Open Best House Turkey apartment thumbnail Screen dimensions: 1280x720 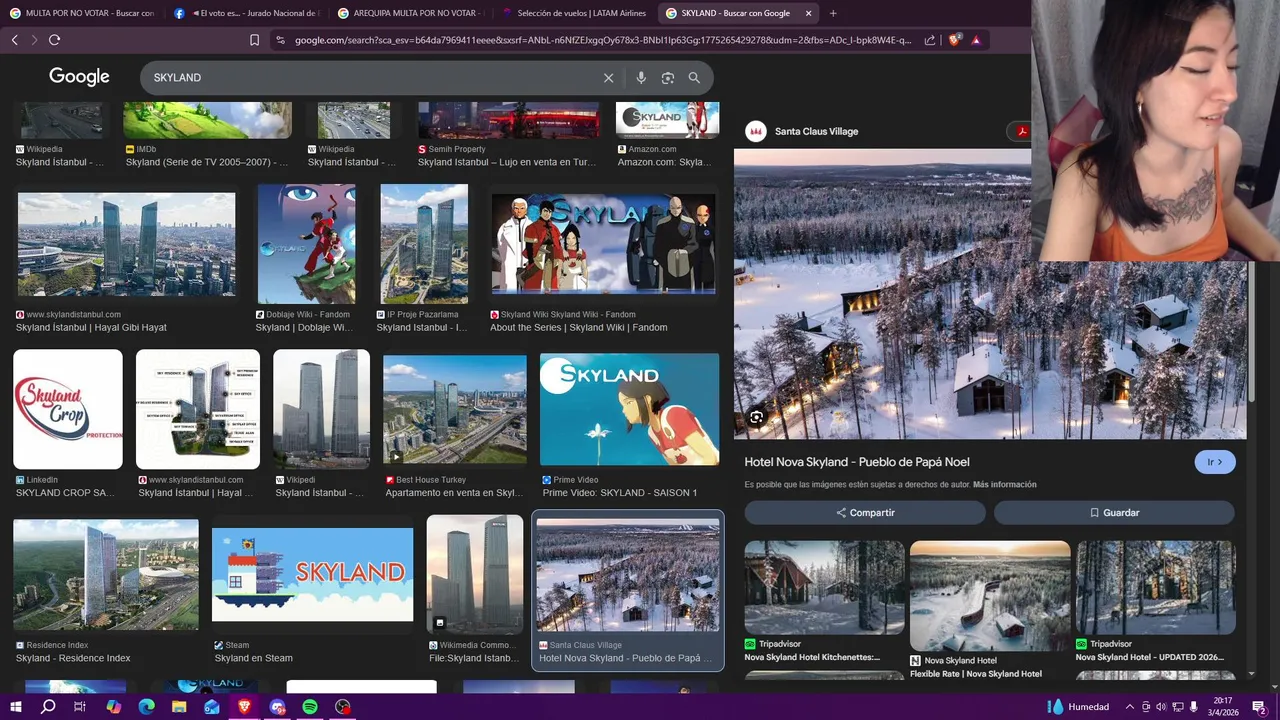pos(455,409)
